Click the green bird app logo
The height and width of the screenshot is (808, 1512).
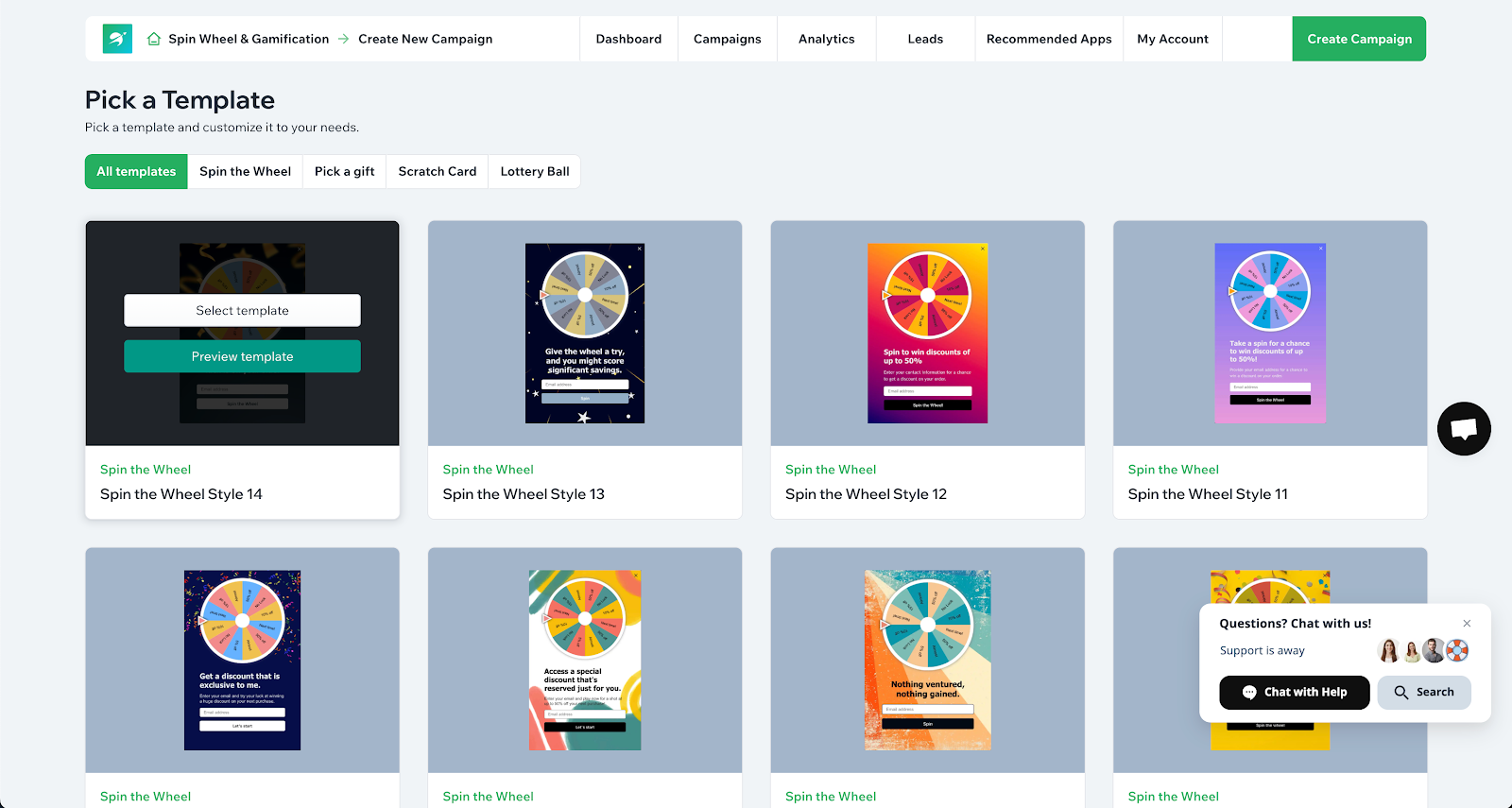click(117, 39)
